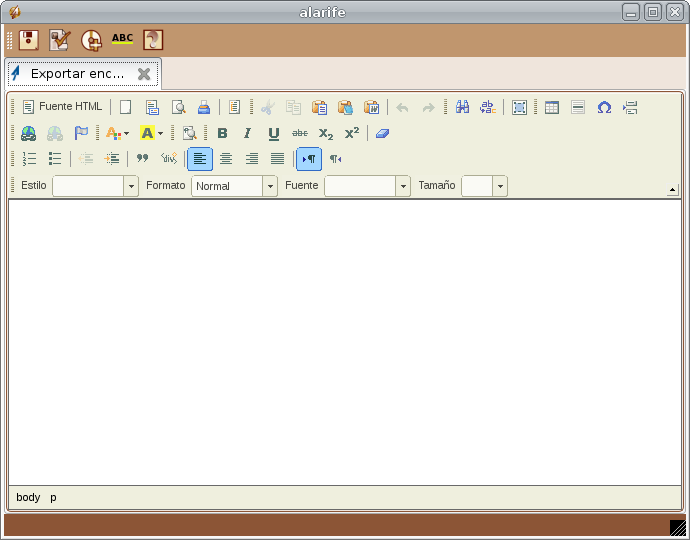690x540 pixels.
Task: Insert a link with the globe chain icon
Action: [x=28, y=133]
